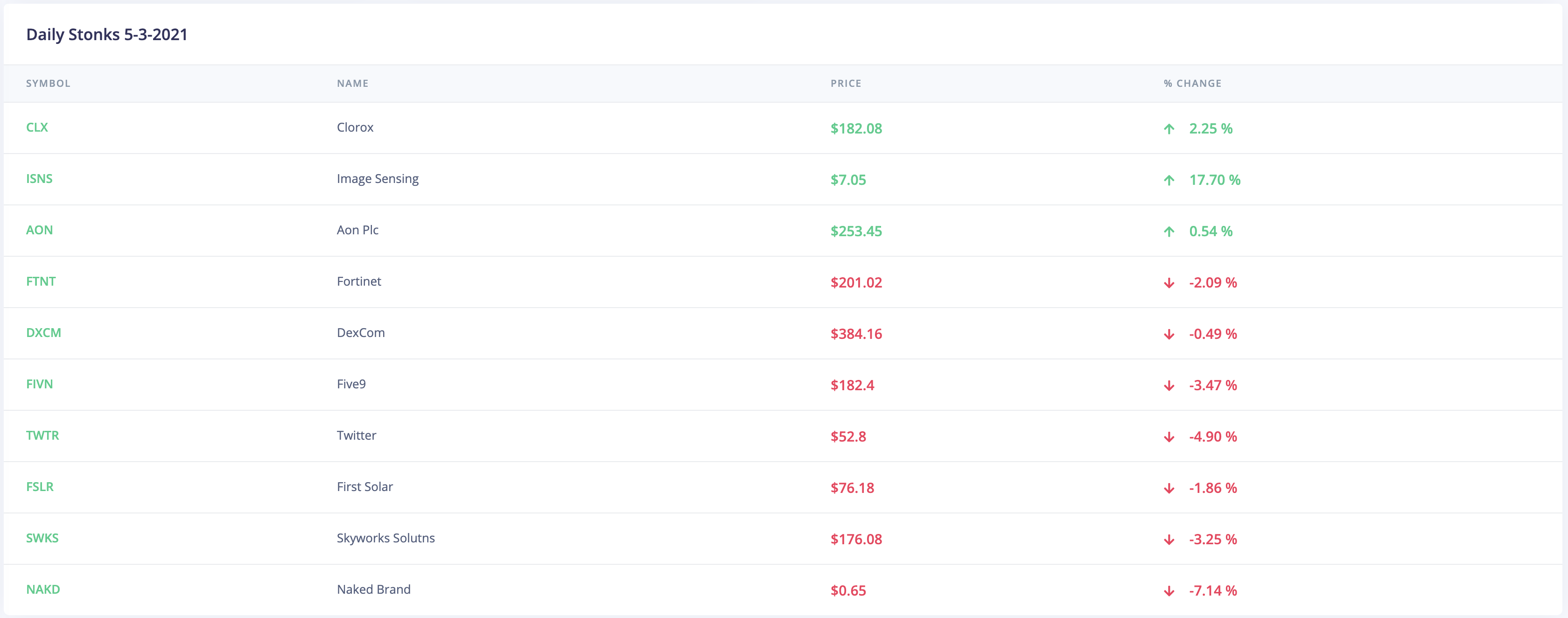Click the PRICE column header

846,84
